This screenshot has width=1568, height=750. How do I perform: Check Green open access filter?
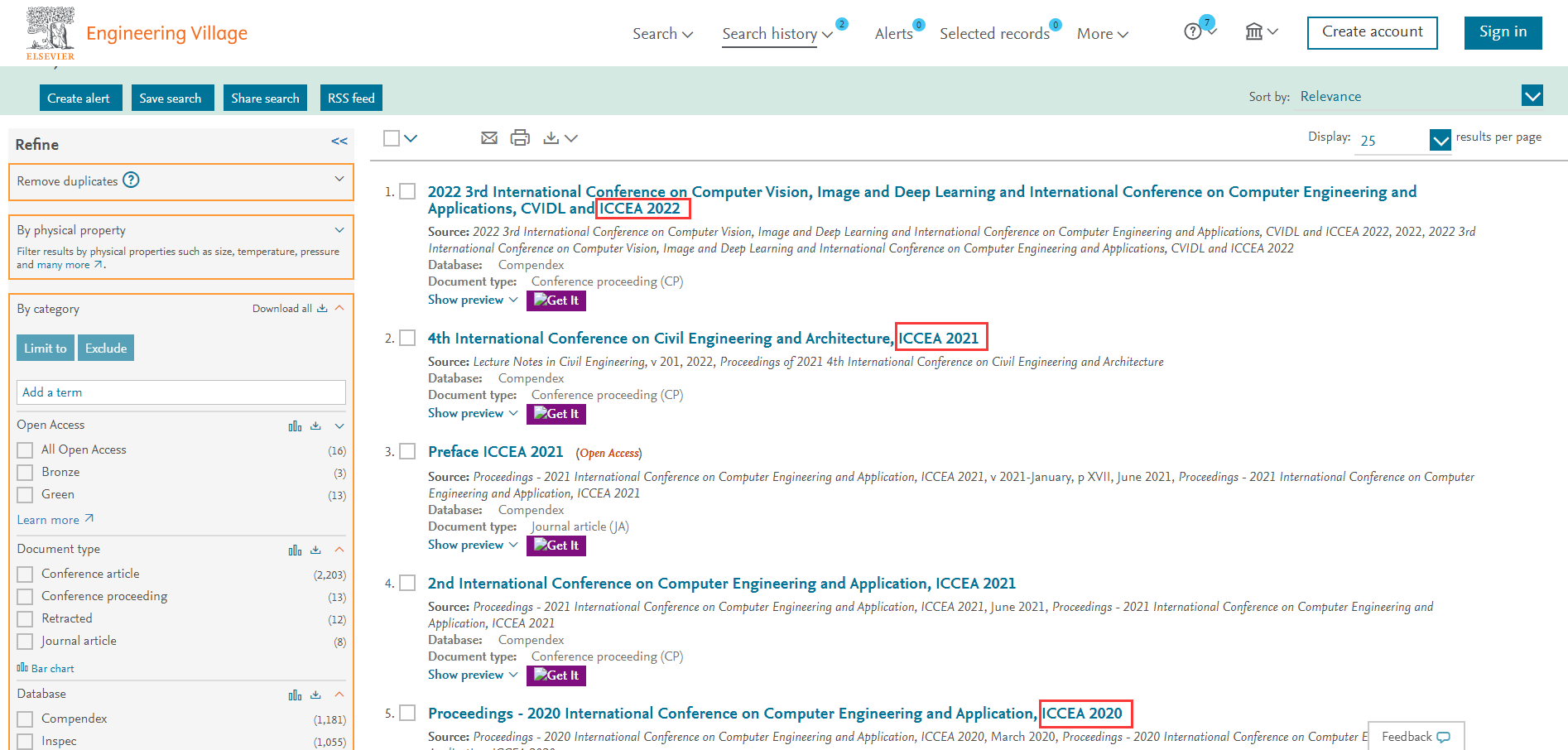pyautogui.click(x=25, y=494)
